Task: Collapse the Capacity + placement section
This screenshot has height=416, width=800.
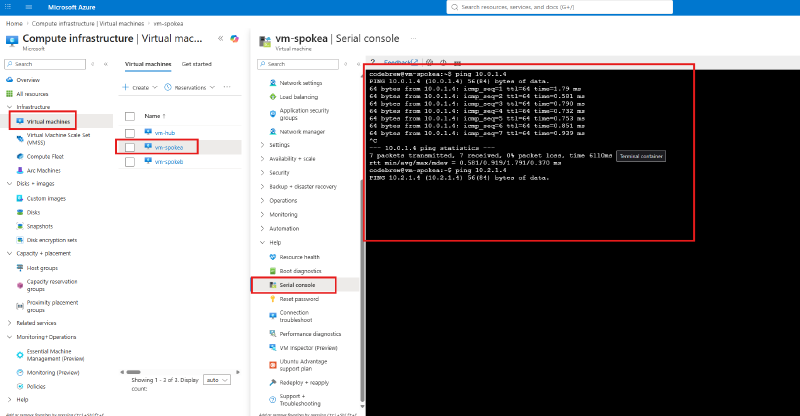Action: 9,253
